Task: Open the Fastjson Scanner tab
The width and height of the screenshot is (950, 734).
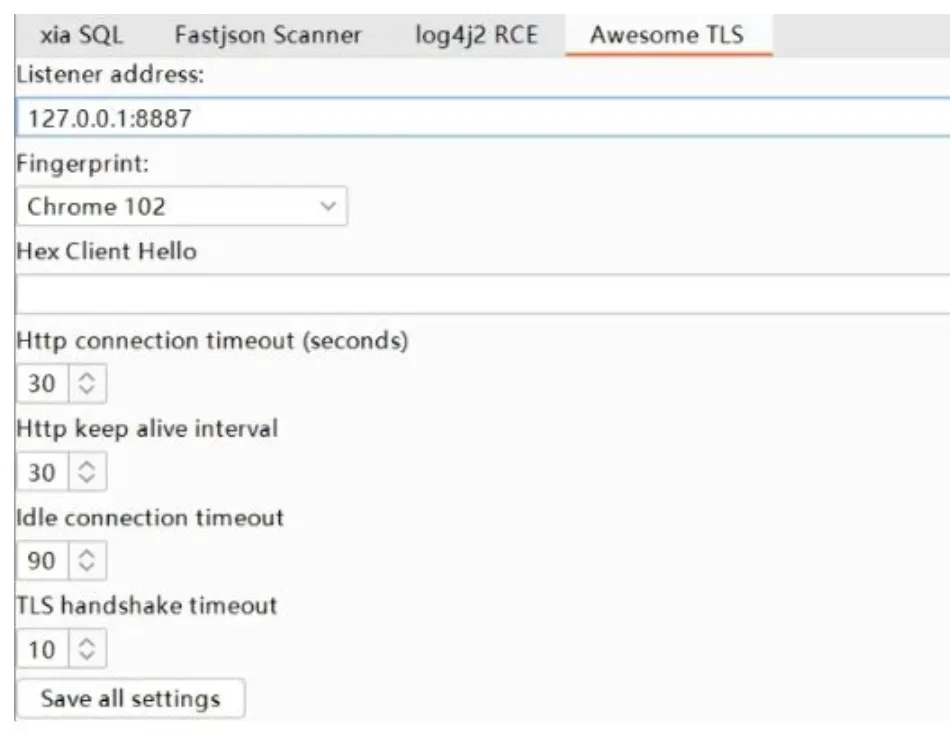Action: [x=267, y=35]
